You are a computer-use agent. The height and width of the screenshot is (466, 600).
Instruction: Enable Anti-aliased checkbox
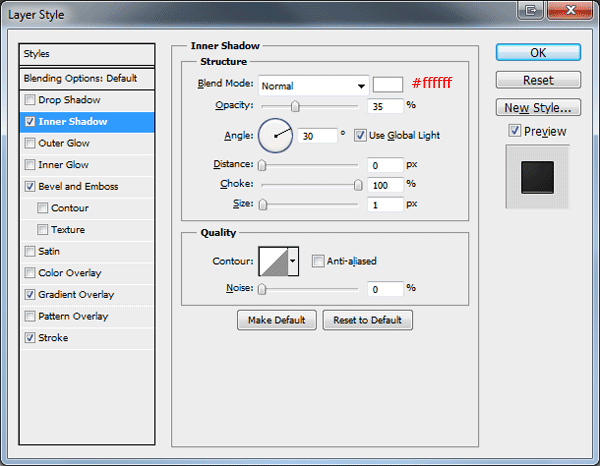pyautogui.click(x=318, y=261)
